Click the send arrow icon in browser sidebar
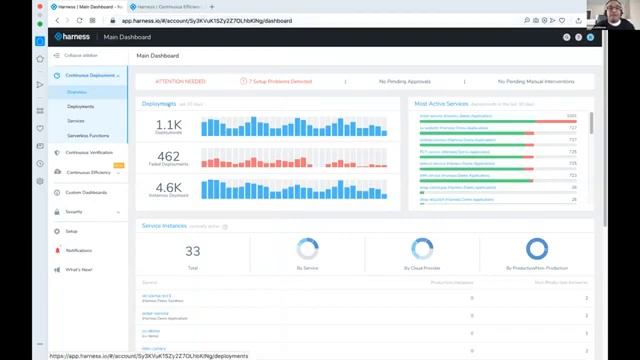This screenshot has height=360, width=640. point(40,84)
